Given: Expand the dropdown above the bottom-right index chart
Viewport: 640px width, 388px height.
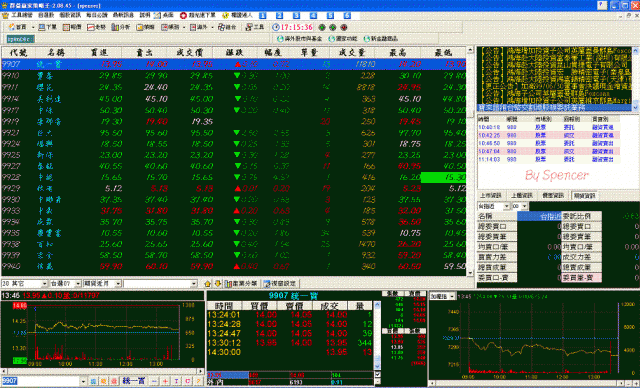Looking at the screenshot, I should (x=452, y=297).
